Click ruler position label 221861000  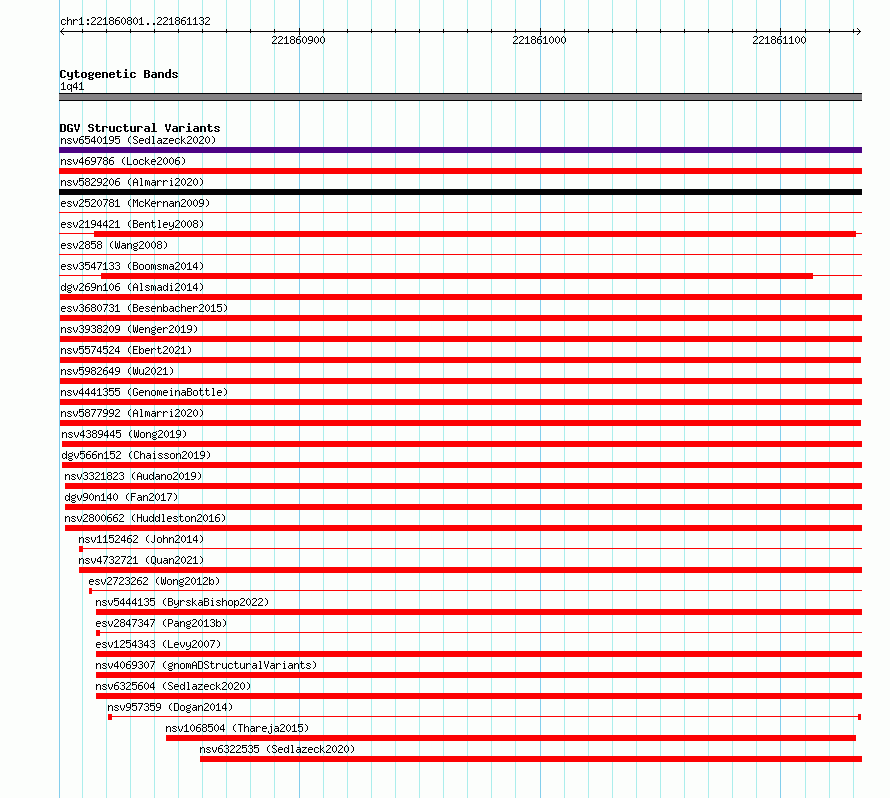click(539, 40)
